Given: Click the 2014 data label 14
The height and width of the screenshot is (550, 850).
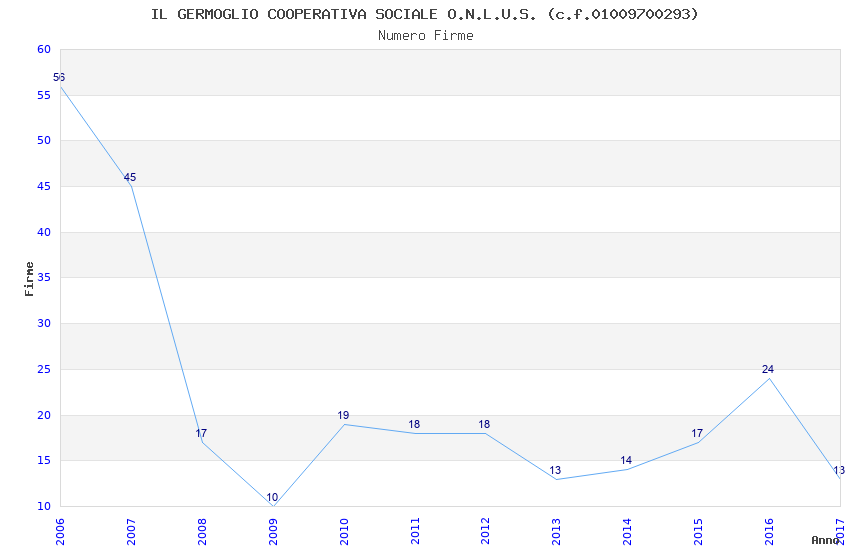Looking at the screenshot, I should (626, 460).
